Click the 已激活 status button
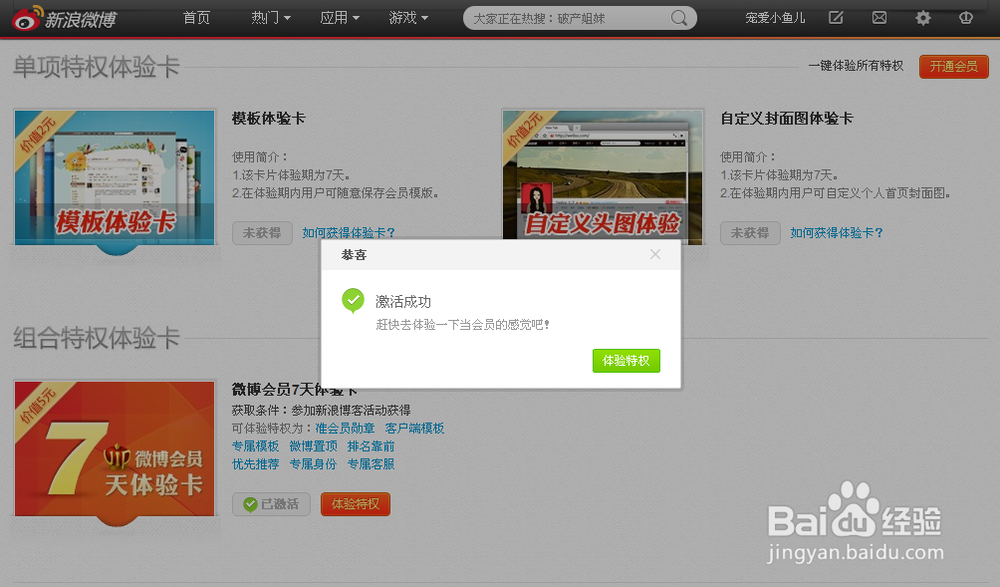1000x587 pixels. click(x=271, y=504)
